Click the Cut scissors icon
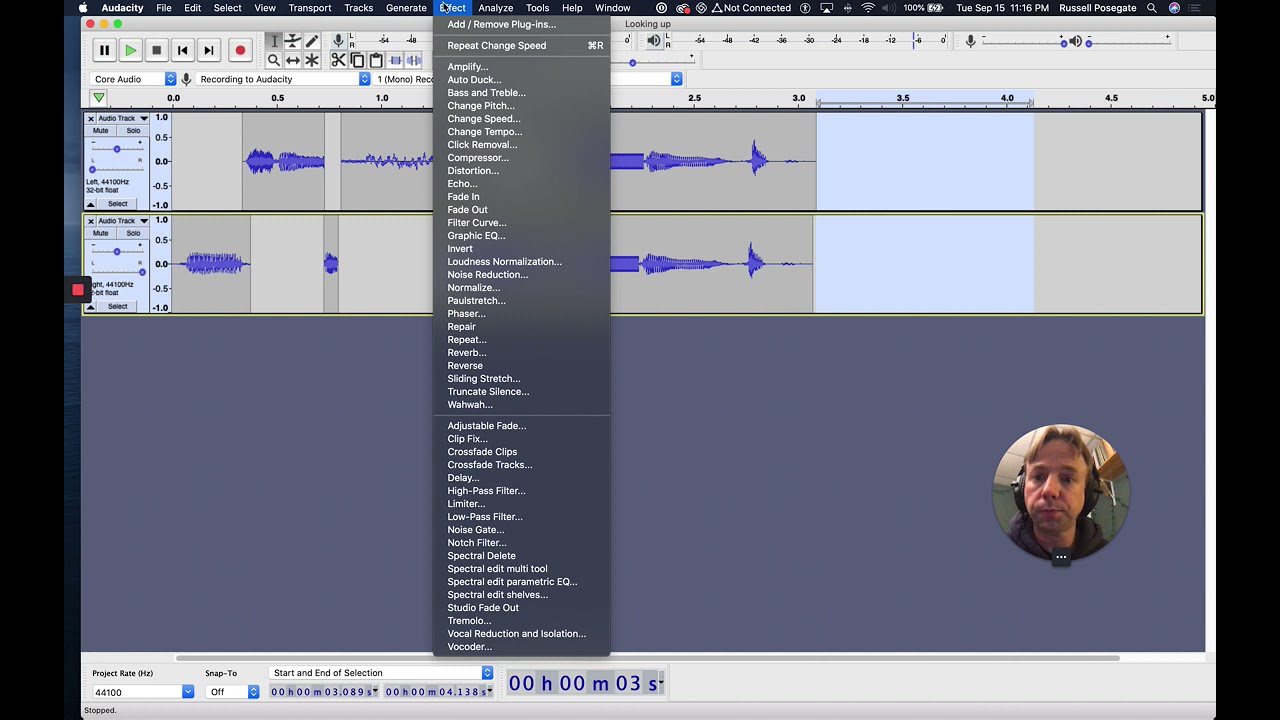Viewport: 1280px width, 720px height. [x=339, y=60]
